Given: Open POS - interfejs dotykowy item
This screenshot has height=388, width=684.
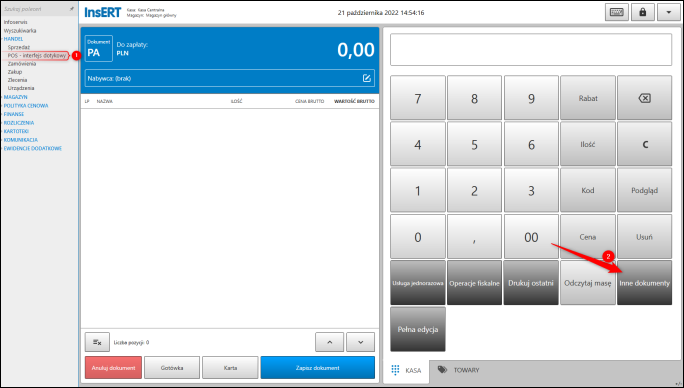Looking at the screenshot, I should pyautogui.click(x=37, y=55).
